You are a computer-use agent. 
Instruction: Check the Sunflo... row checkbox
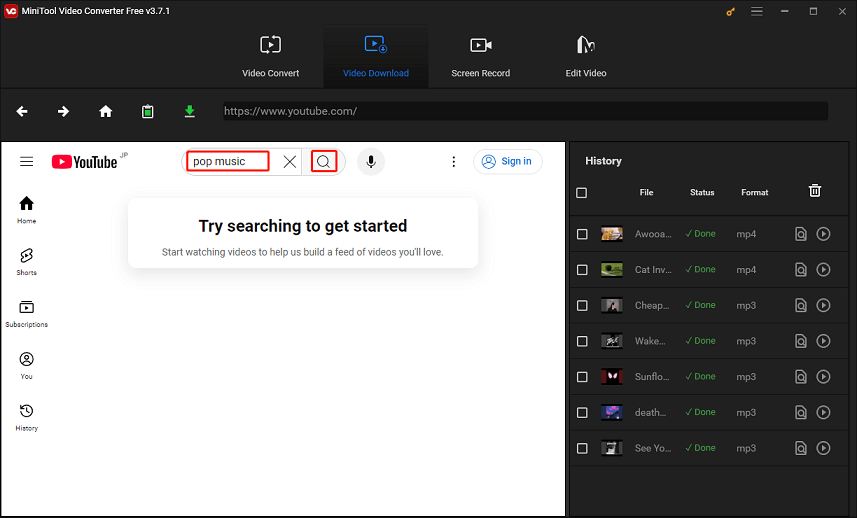(582, 377)
